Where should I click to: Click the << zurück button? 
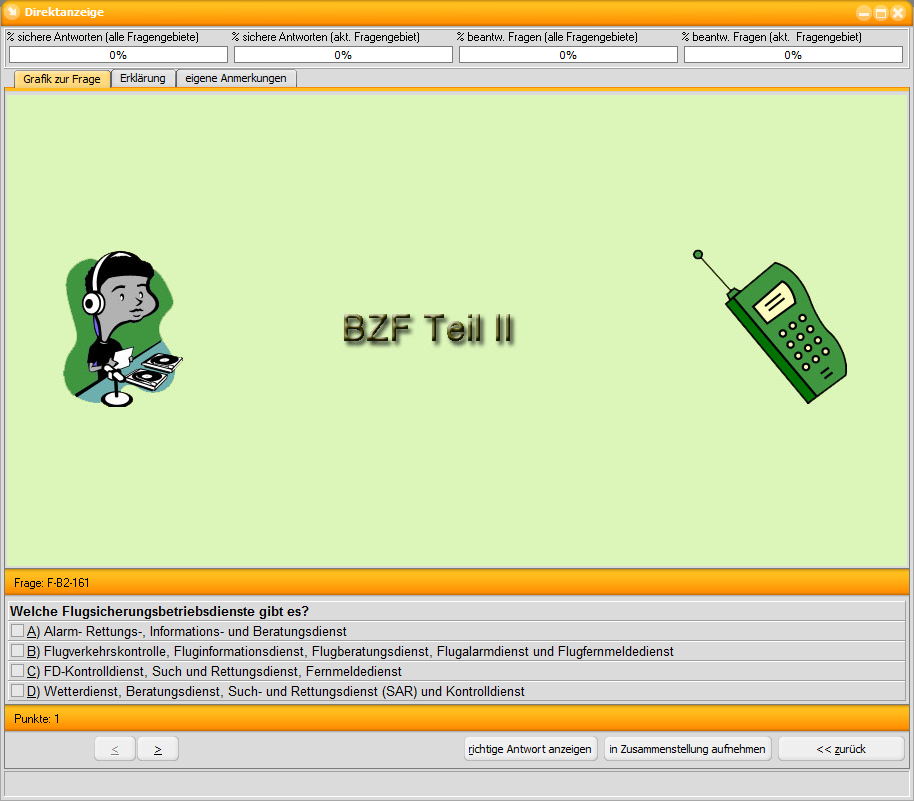point(841,749)
